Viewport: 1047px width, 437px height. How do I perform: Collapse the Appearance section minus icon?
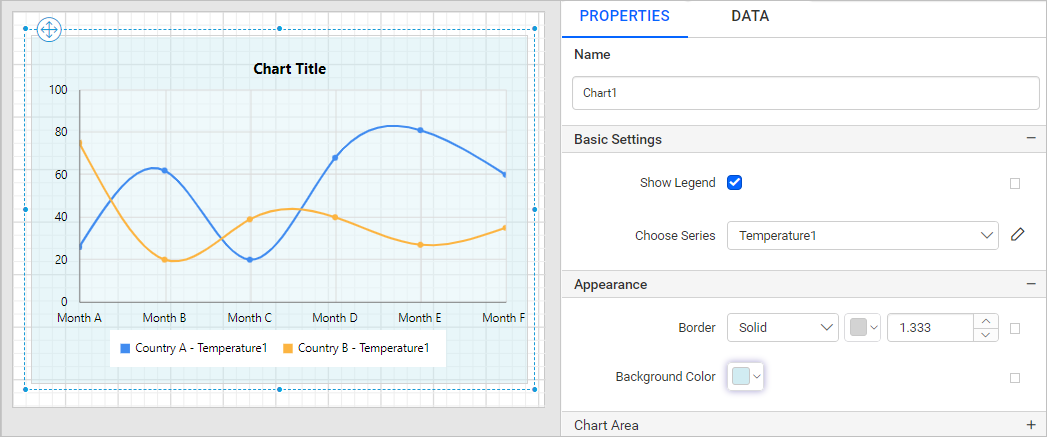point(1032,284)
